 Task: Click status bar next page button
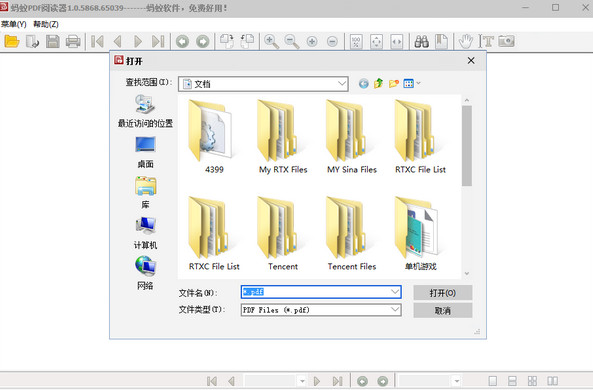[x=317, y=381]
